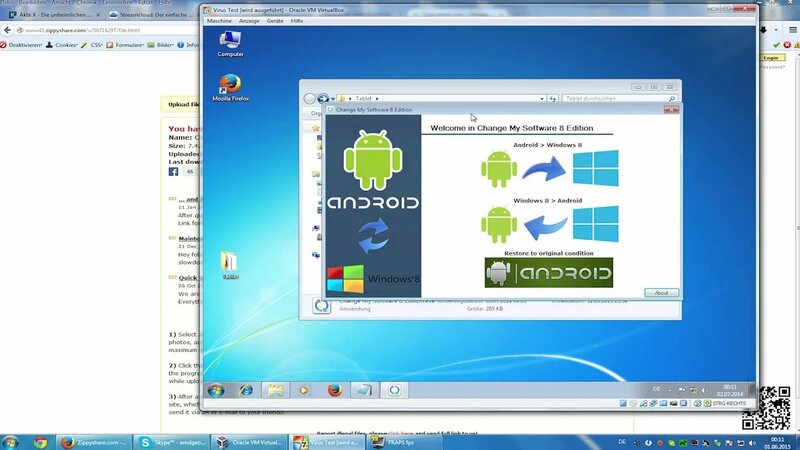This screenshot has width=800, height=450.
Task: Open Internet Explorer from VM taskbar
Action: [x=246, y=390]
